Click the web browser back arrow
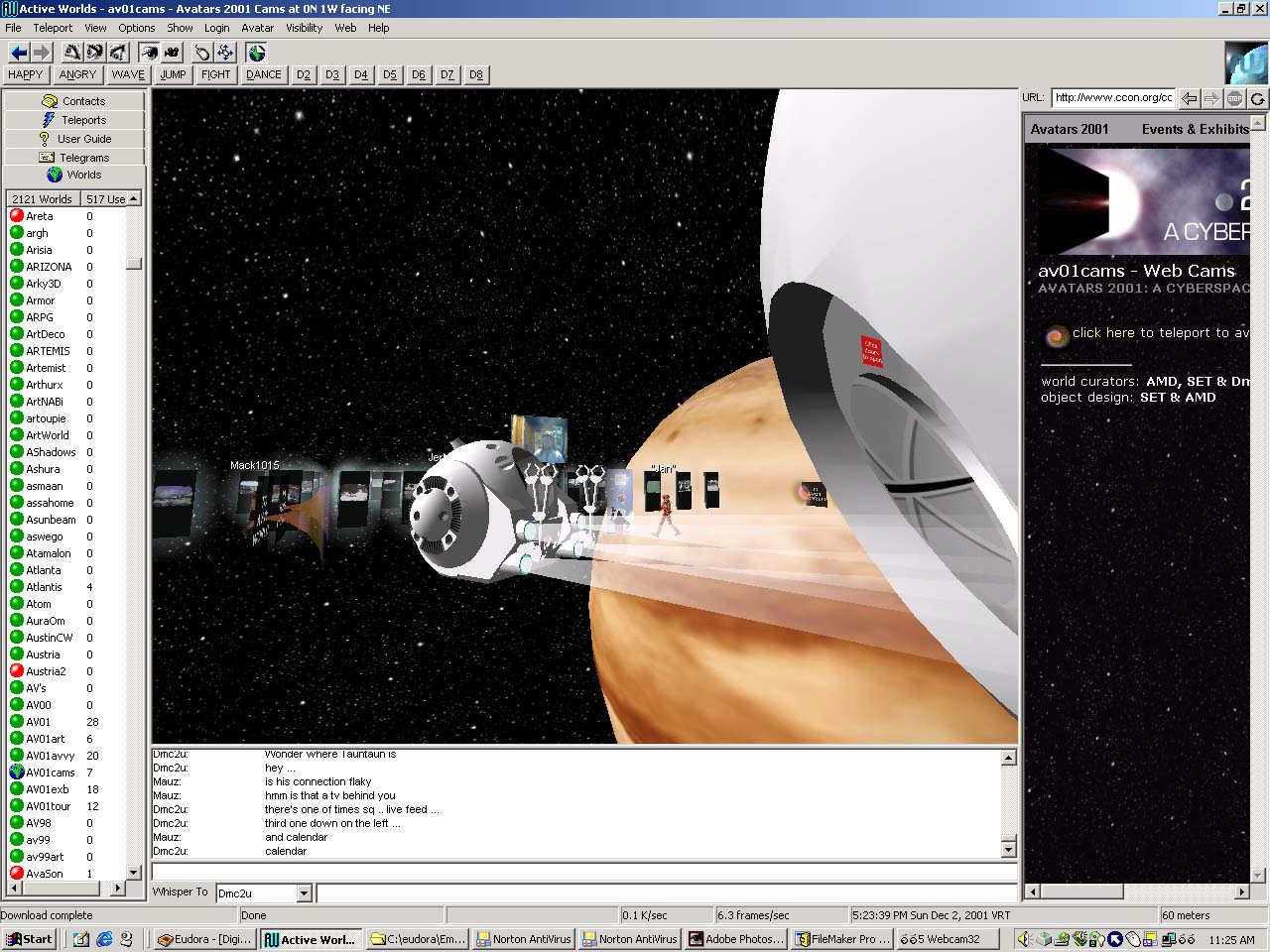Image resolution: width=1270 pixels, height=952 pixels. [x=1189, y=98]
